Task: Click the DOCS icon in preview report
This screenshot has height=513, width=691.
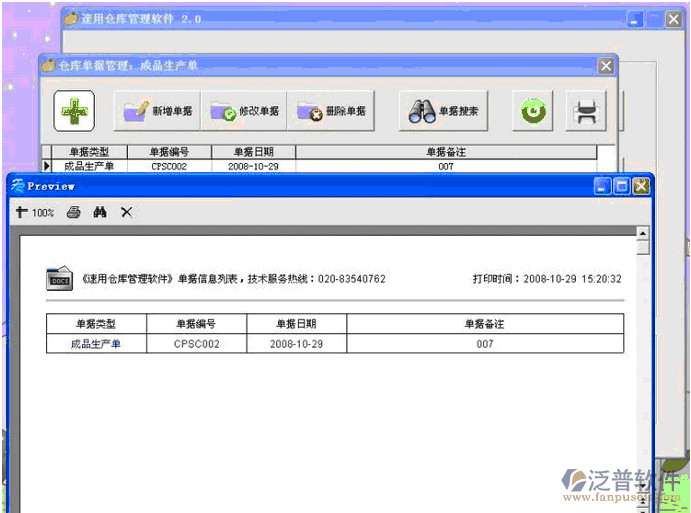Action: [x=59, y=279]
